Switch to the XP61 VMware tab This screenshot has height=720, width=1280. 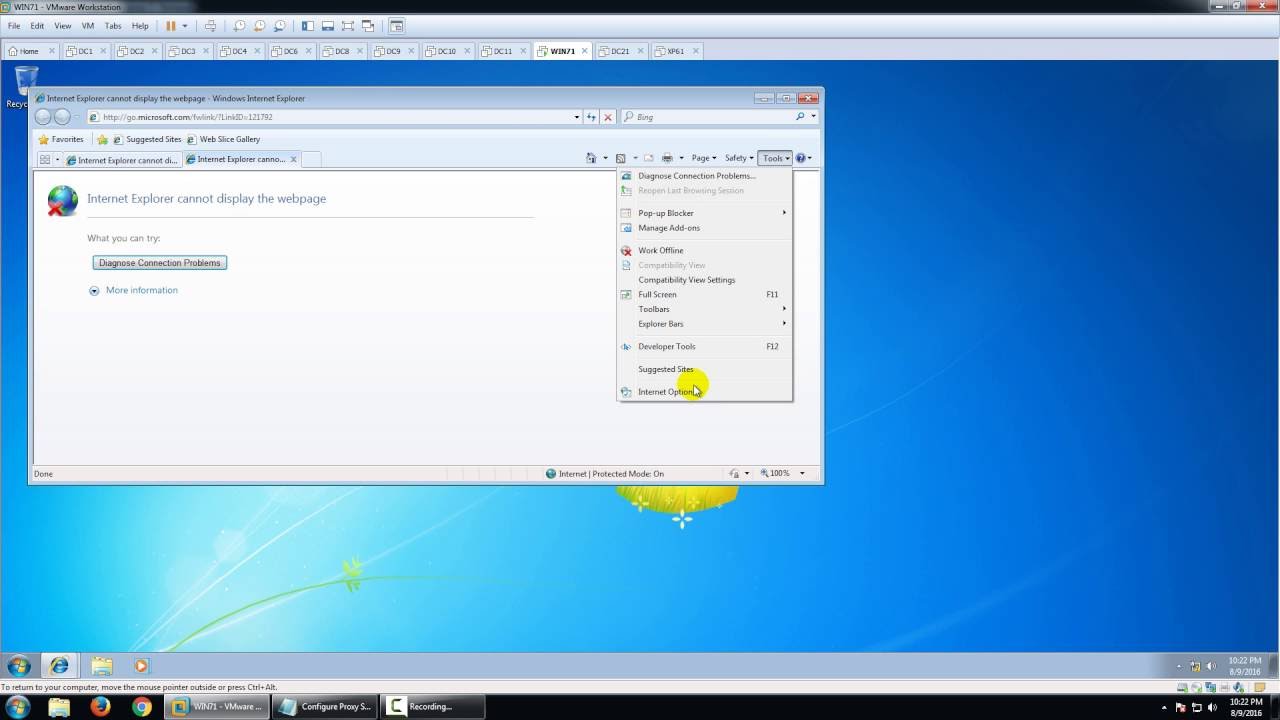(676, 51)
